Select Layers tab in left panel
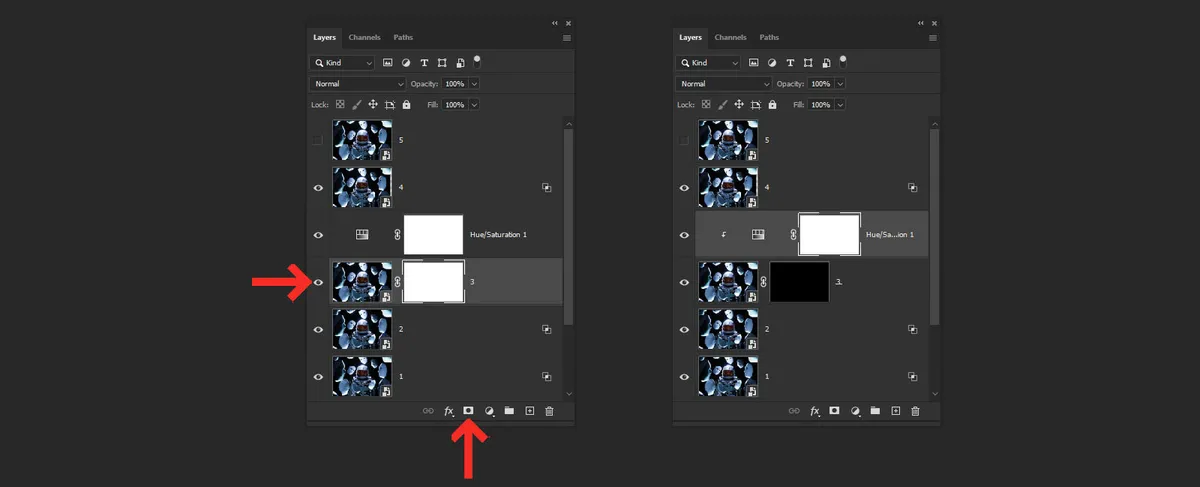Screen dimensions: 1200x487 pos(324,37)
